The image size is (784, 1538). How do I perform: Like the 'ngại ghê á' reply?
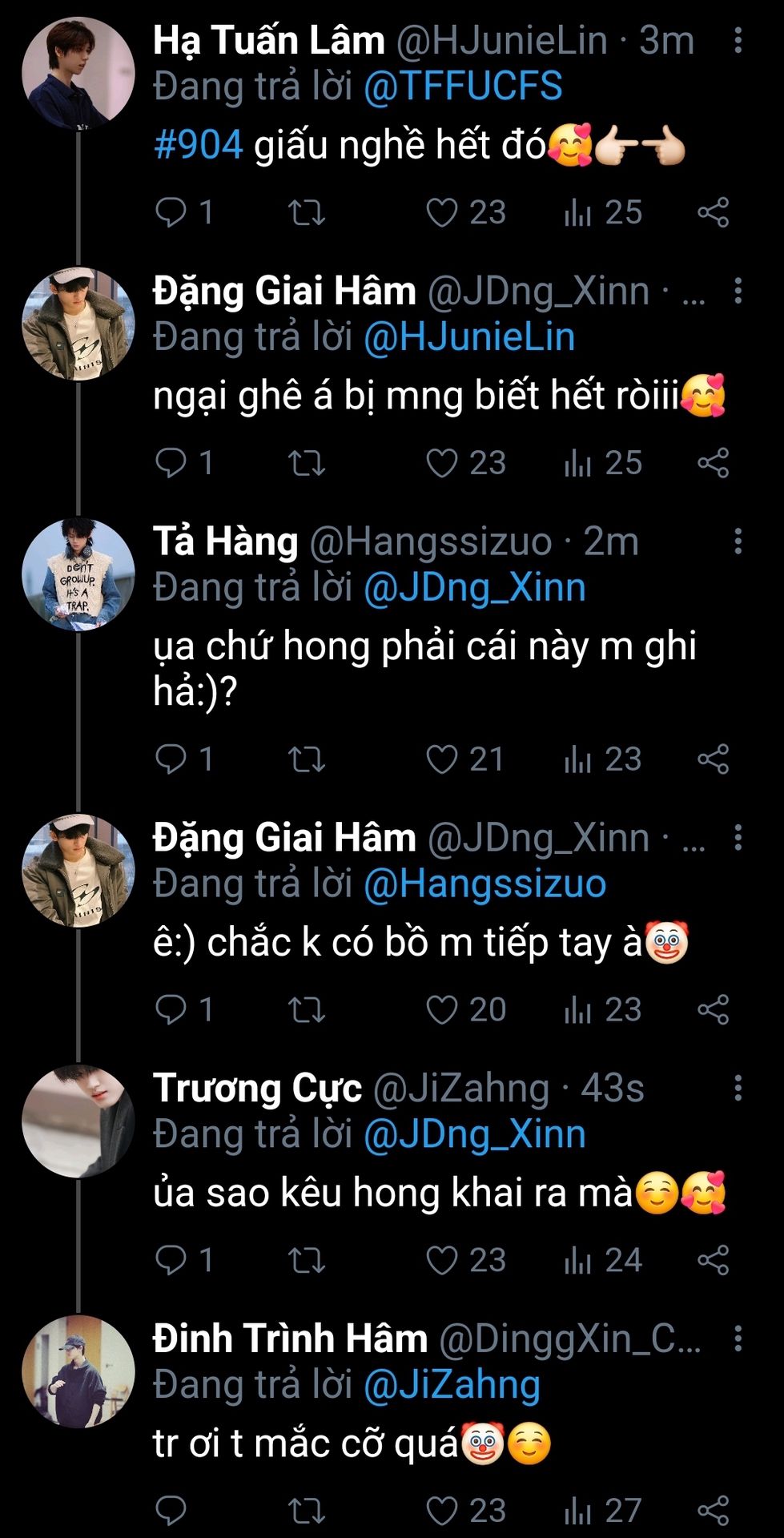tap(441, 464)
